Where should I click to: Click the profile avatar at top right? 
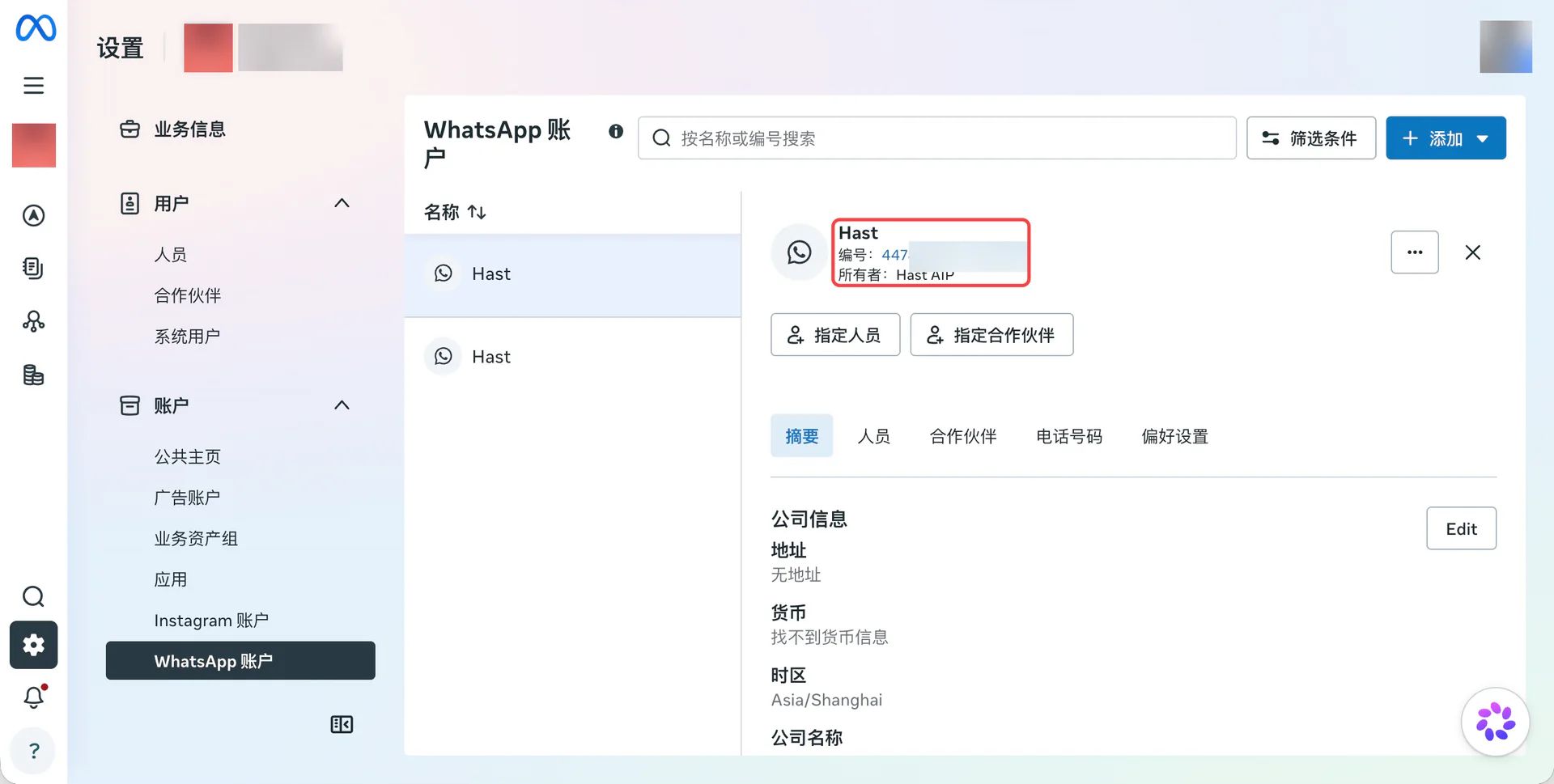click(1505, 47)
